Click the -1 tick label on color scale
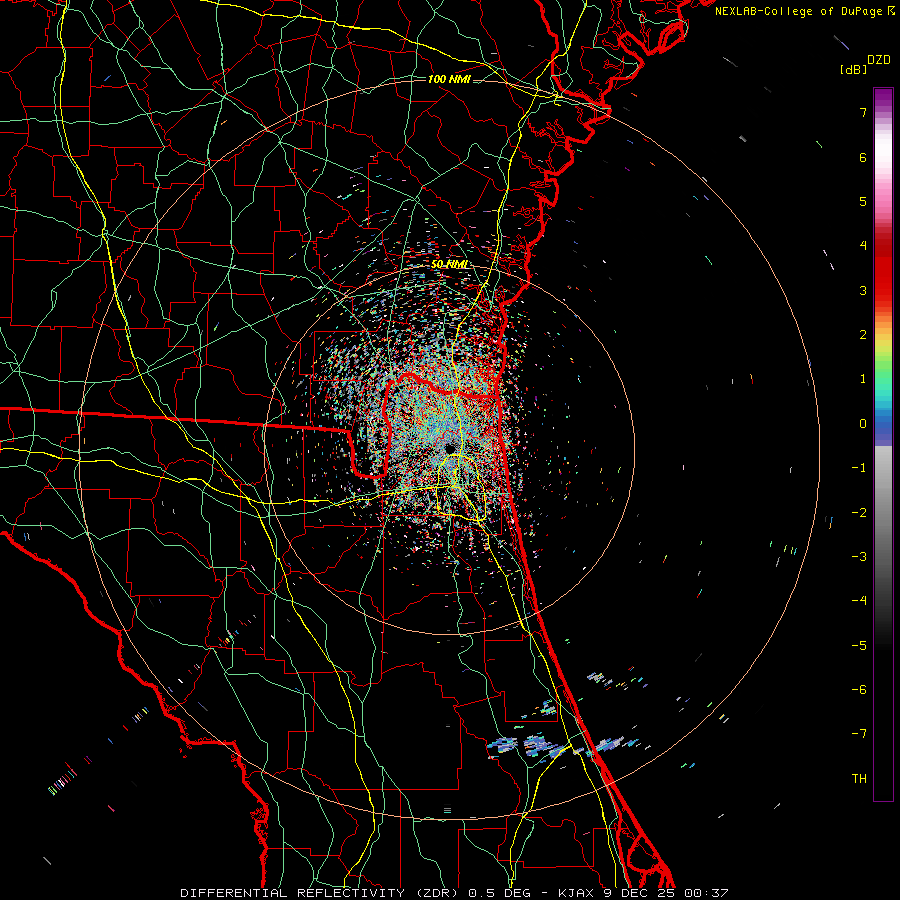This screenshot has width=900, height=900. tap(859, 468)
